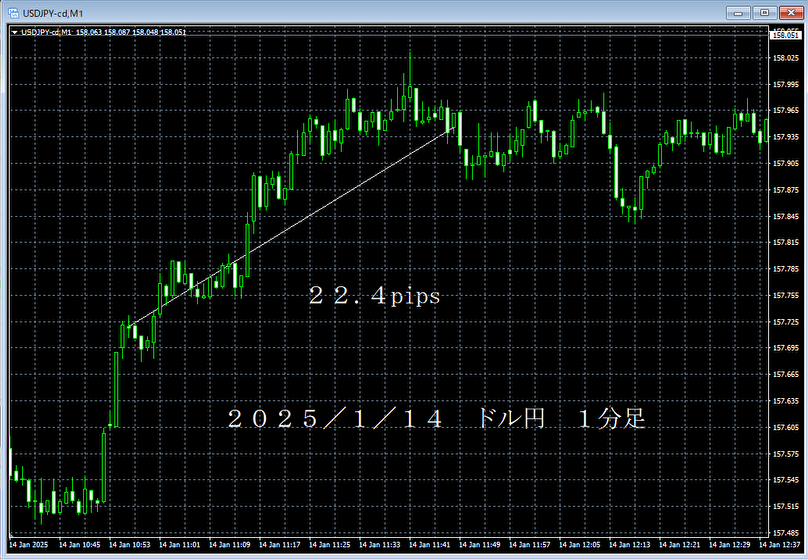Click the 14 Jan 11:17 time label
This screenshot has height=560, width=808.
pos(279,545)
